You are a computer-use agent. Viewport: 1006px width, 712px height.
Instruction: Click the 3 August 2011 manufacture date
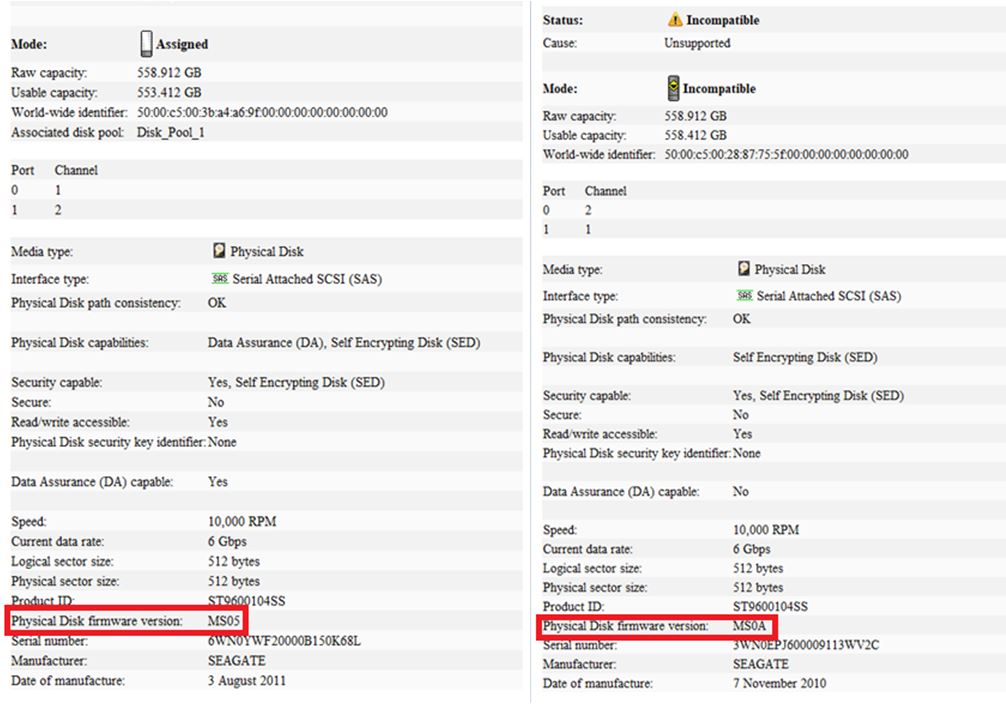246,681
